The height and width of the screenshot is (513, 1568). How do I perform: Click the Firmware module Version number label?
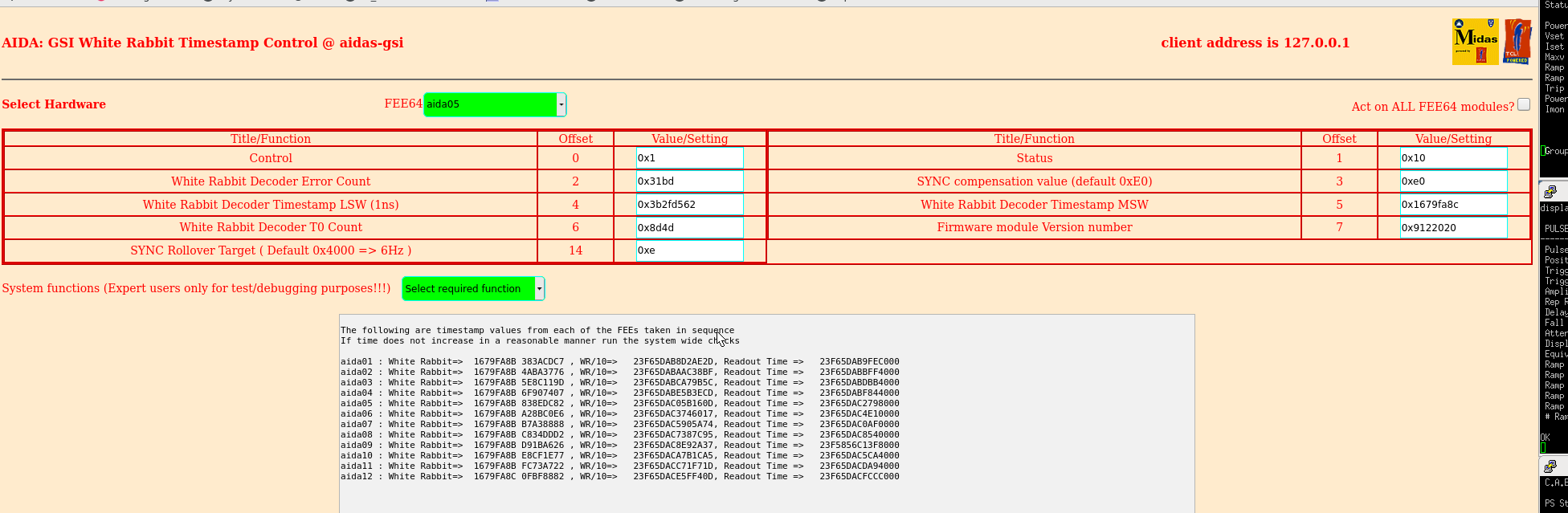(x=1035, y=227)
